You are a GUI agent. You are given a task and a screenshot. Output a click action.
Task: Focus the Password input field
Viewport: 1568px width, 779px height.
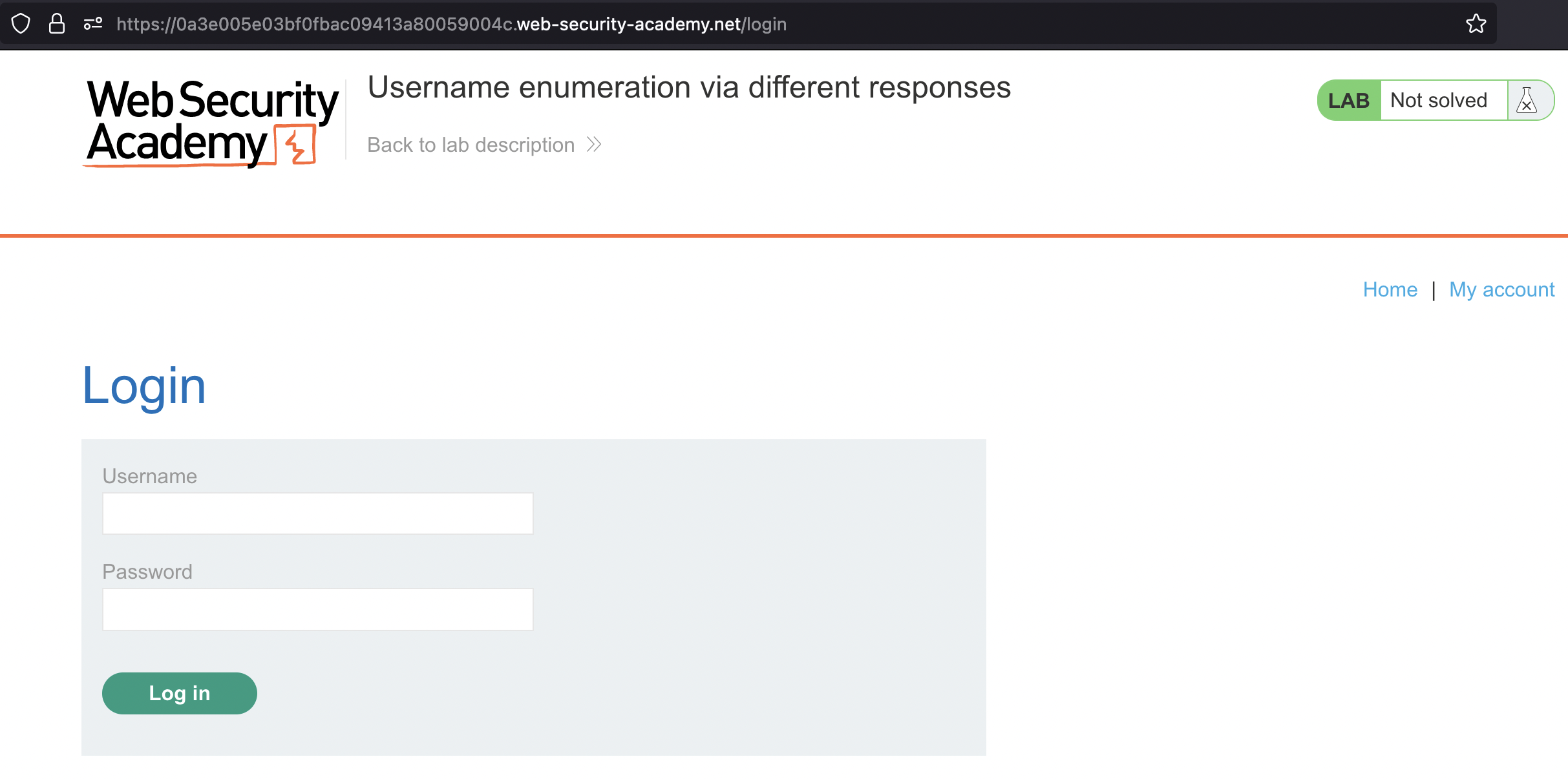pos(317,609)
